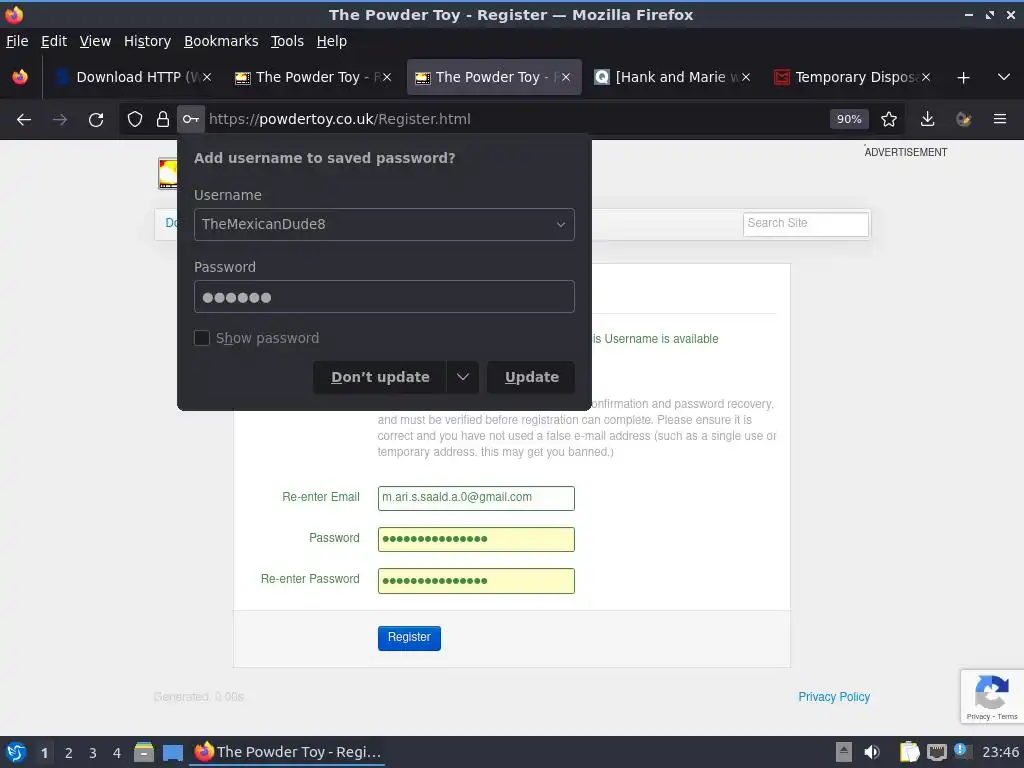This screenshot has height=768, width=1024.
Task: Click the show desktop taskbar icon
Action: pos(172,752)
